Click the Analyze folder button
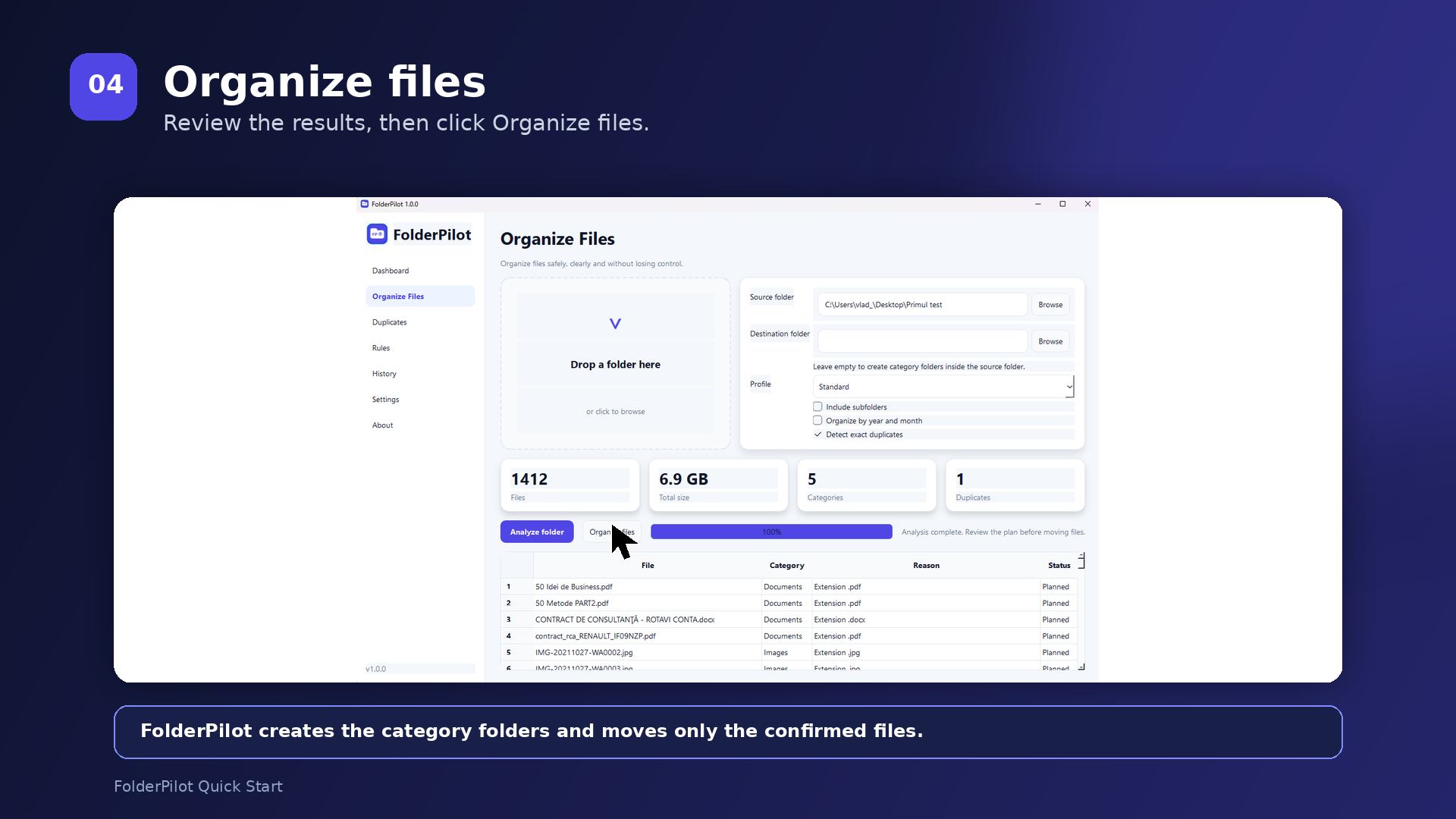The width and height of the screenshot is (1456, 819). [537, 532]
